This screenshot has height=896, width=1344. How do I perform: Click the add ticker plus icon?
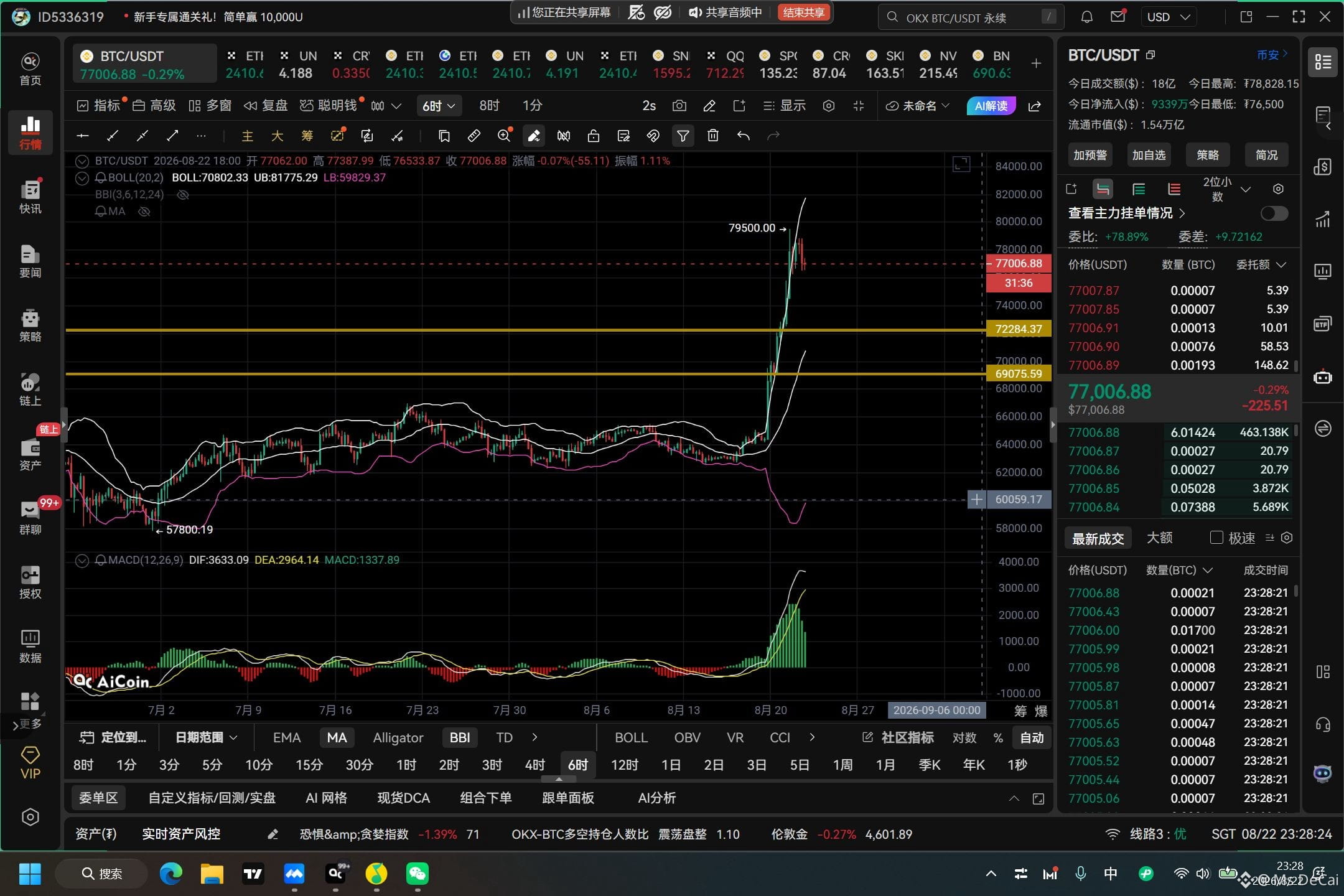point(1036,63)
